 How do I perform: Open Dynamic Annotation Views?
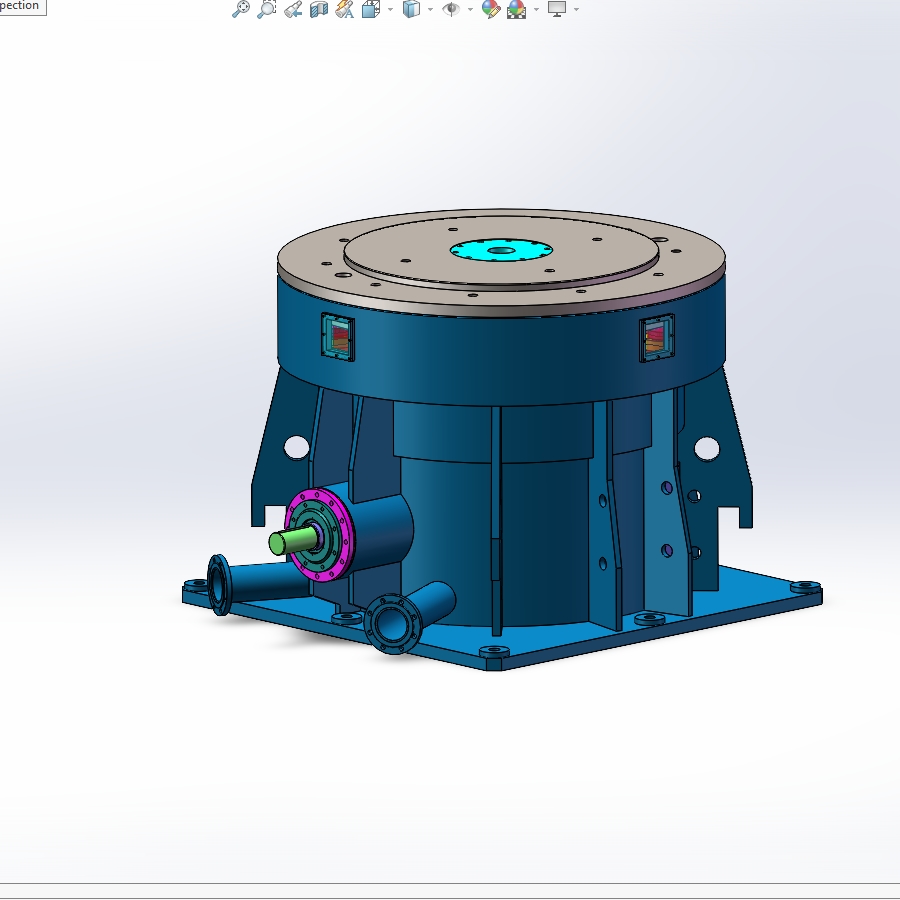344,9
